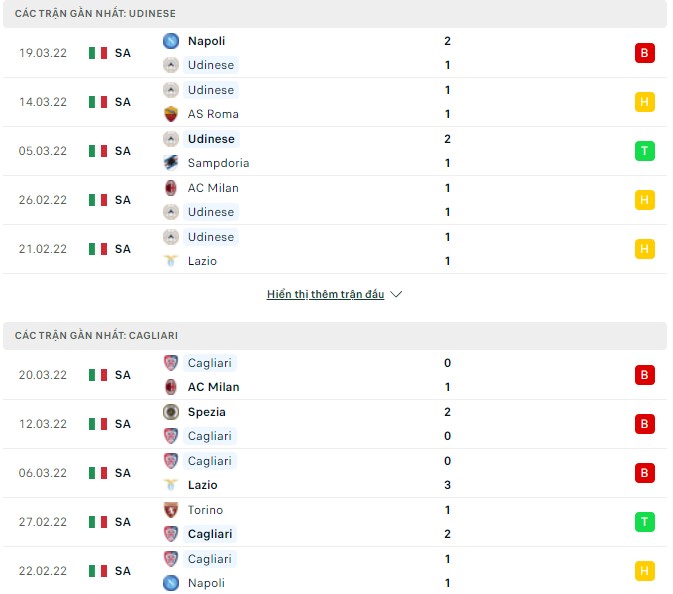Screen dimensions: 673x594
Task: Click the Spezia team logo
Action: [x=171, y=412]
